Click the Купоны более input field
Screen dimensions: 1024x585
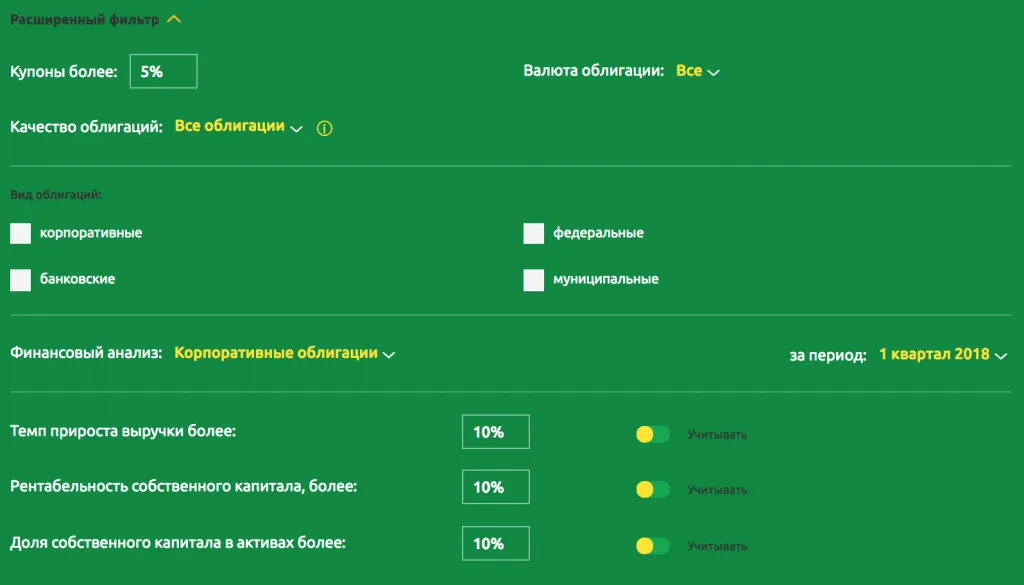pos(163,72)
